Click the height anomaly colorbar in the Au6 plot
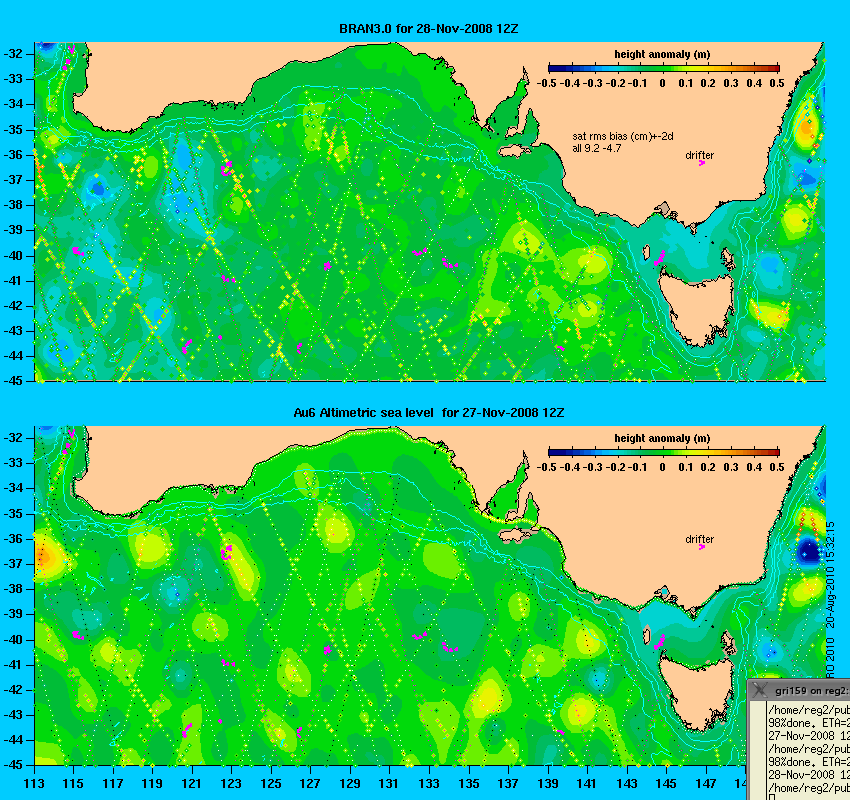 [x=664, y=452]
